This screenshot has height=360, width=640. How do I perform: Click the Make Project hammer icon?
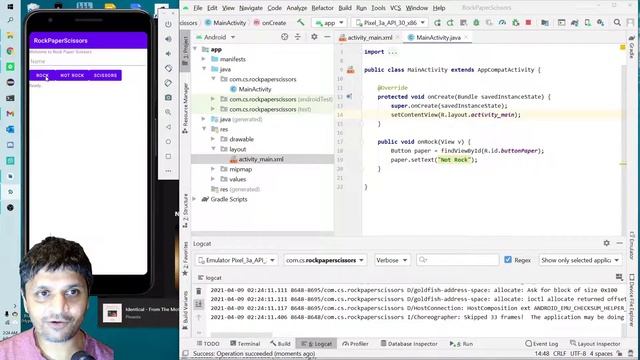tap(301, 22)
